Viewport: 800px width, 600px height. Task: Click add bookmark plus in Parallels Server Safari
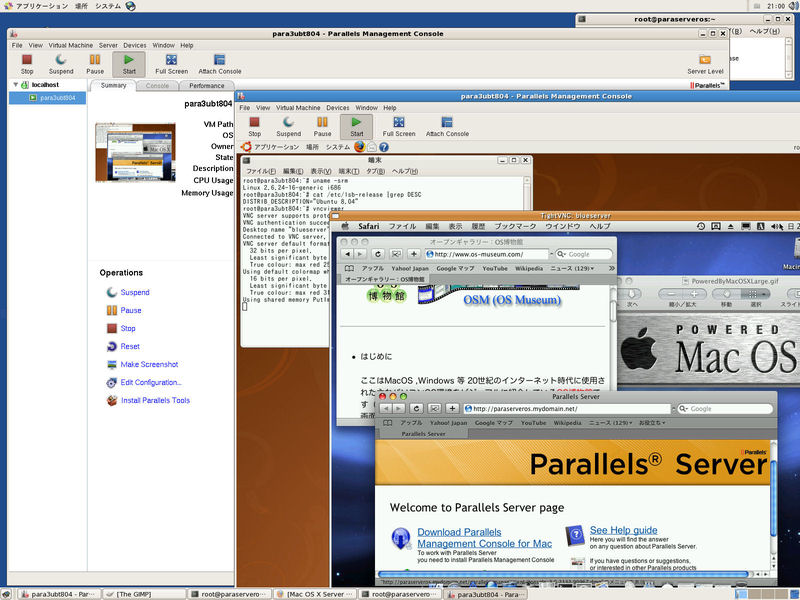[x=453, y=409]
